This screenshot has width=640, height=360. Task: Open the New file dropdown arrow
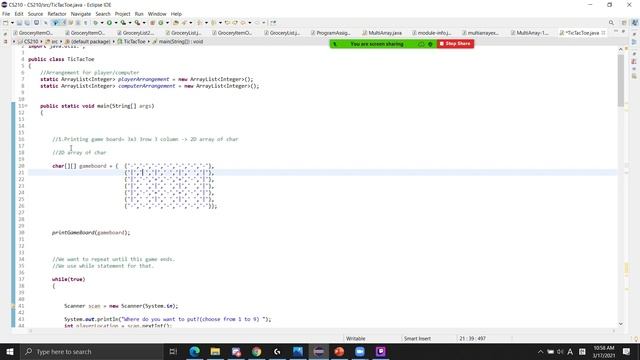(x=12, y=23)
